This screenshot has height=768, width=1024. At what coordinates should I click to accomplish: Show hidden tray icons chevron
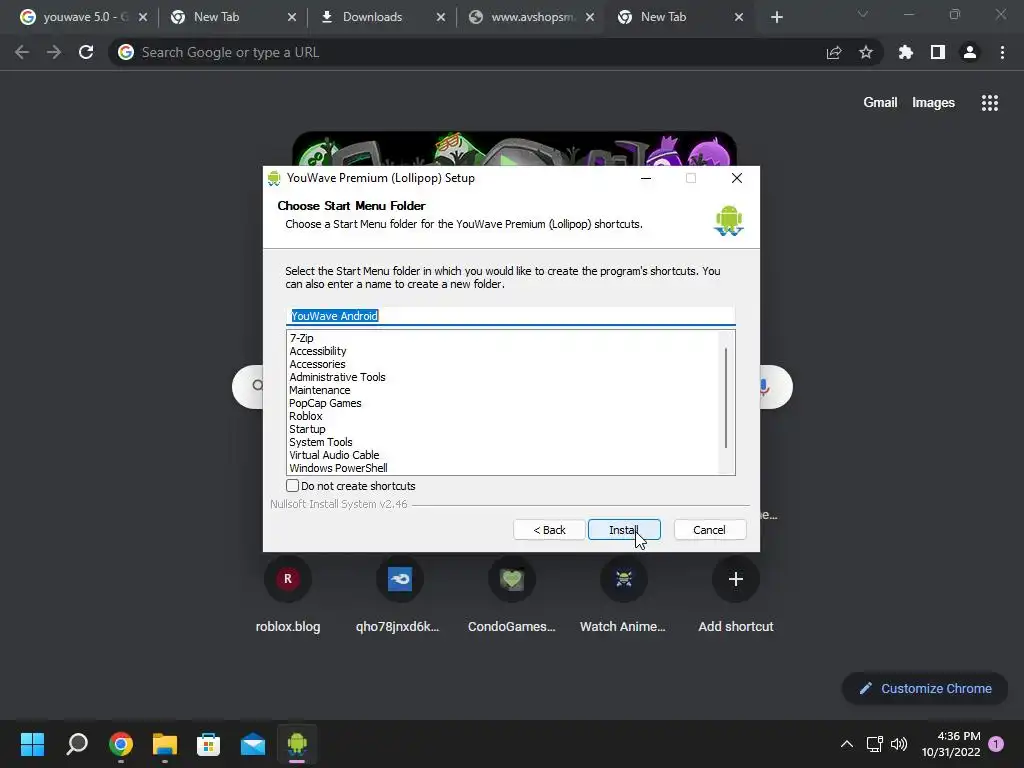tap(846, 744)
